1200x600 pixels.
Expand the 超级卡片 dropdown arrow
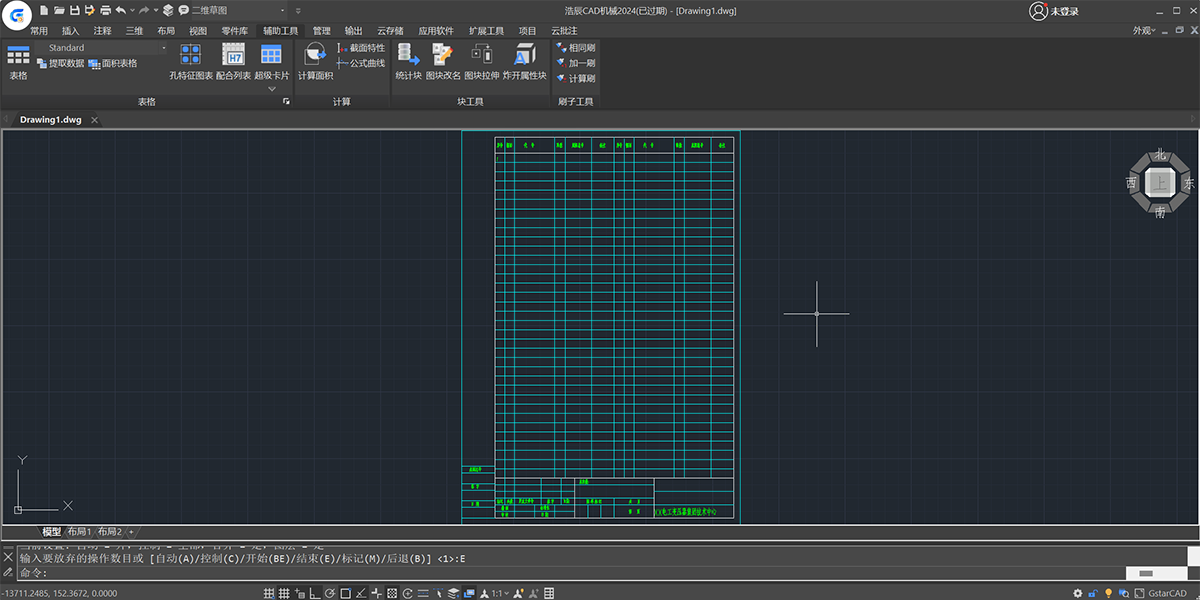coord(272,89)
